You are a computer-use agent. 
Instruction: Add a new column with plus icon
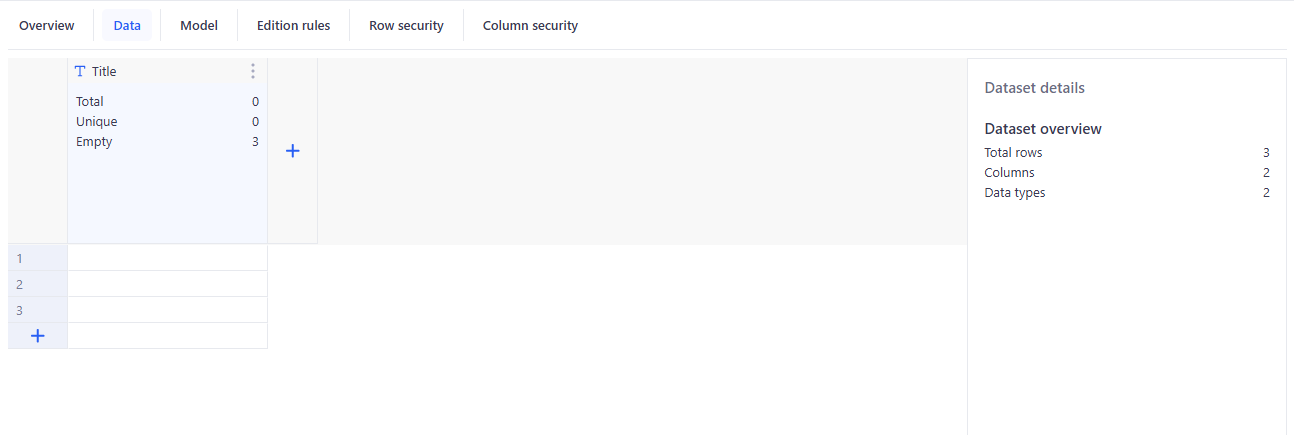click(x=293, y=151)
